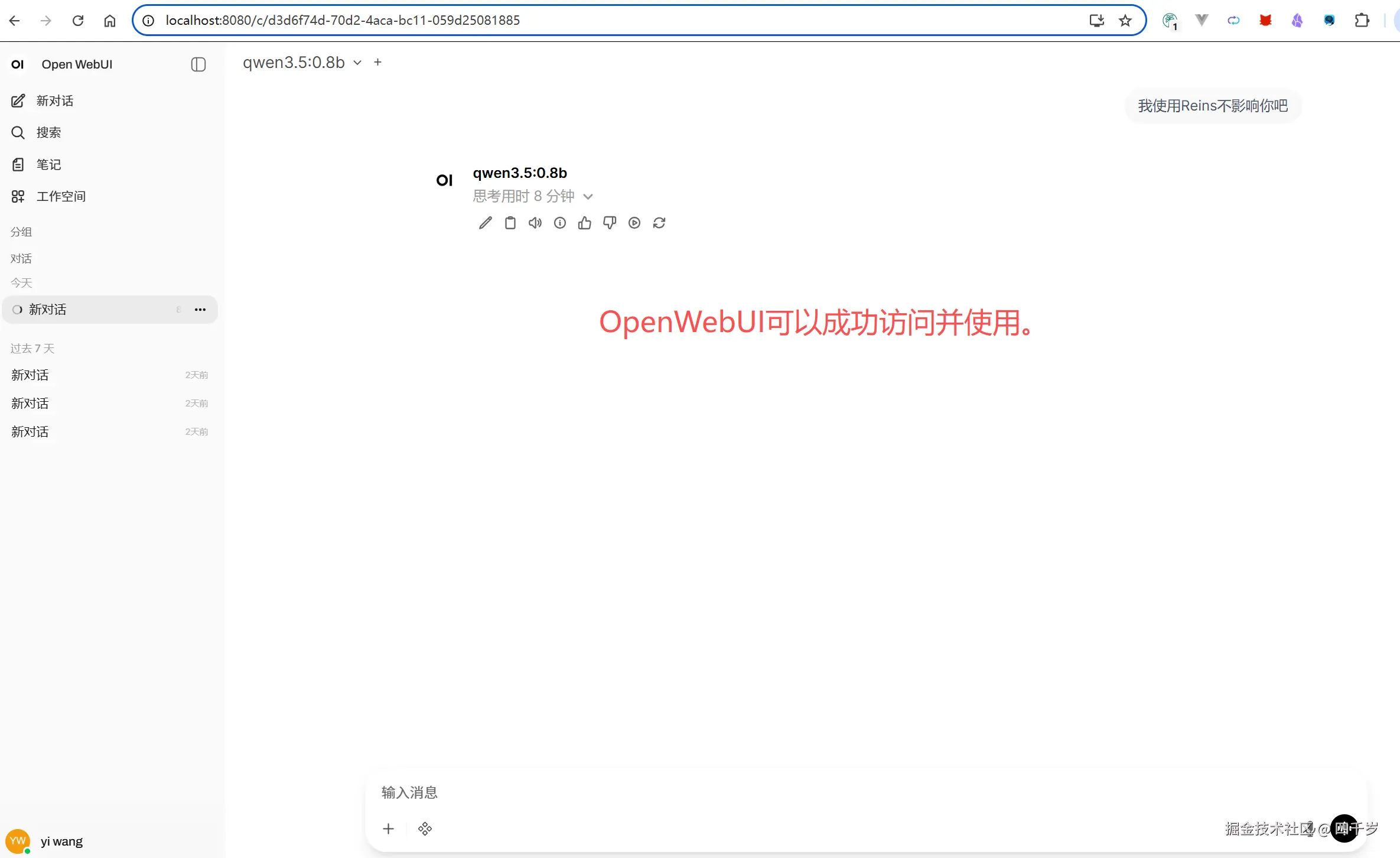Read the response aloud

pyautogui.click(x=535, y=223)
